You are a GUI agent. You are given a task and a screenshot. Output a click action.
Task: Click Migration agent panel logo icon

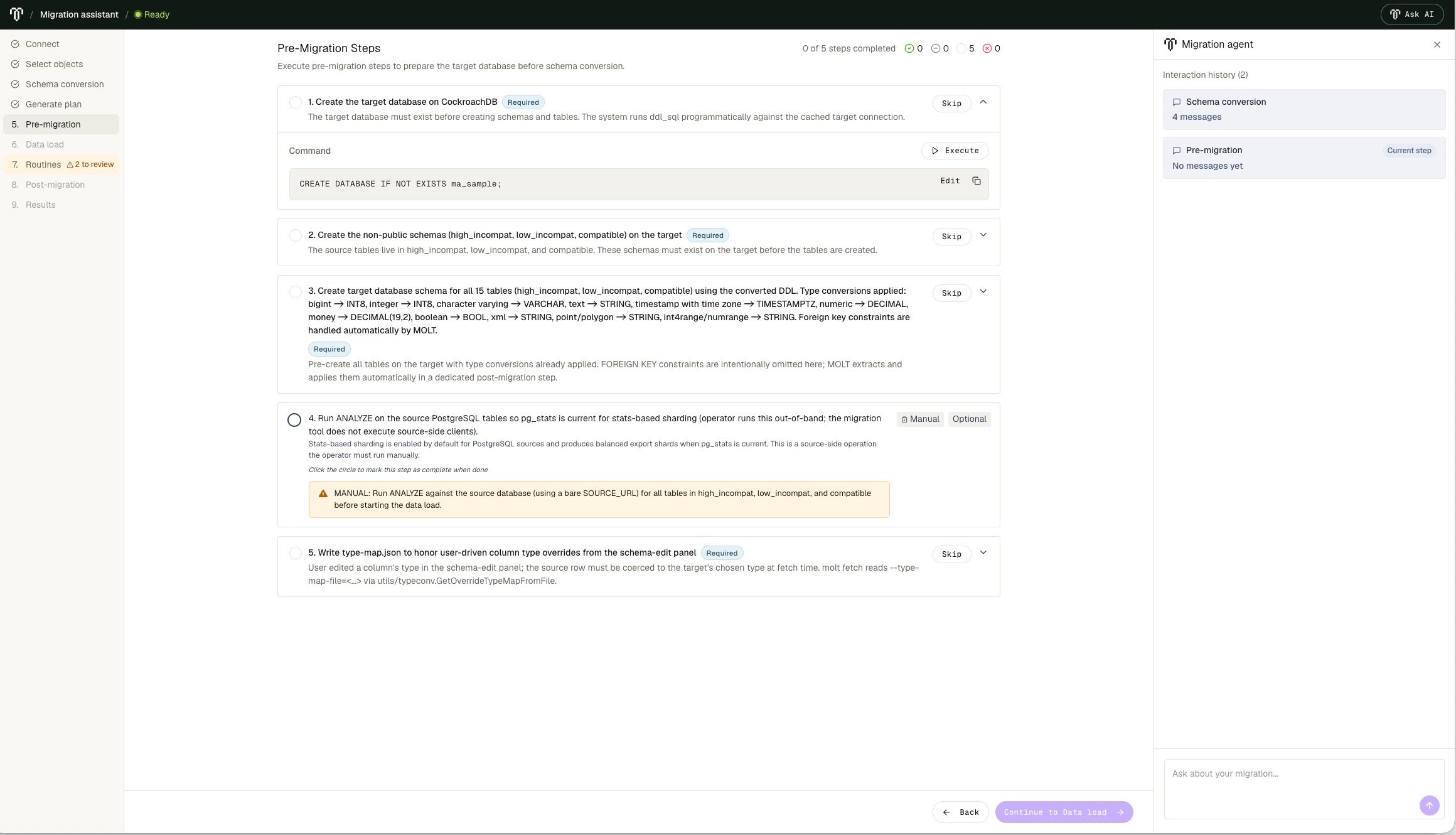coord(1170,45)
